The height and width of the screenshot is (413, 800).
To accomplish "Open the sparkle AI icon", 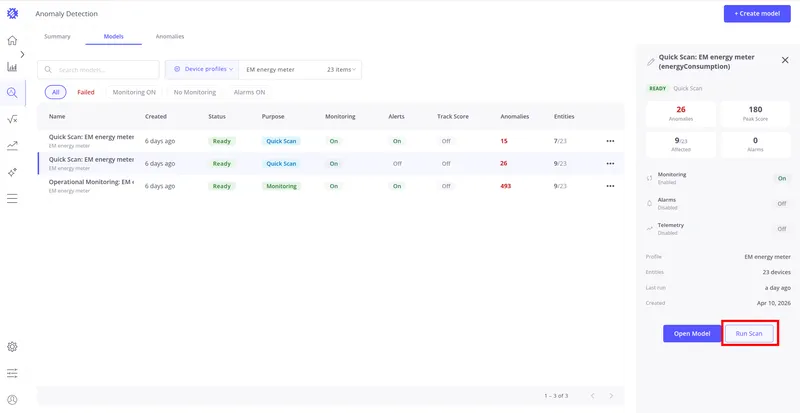I will tap(12, 173).
